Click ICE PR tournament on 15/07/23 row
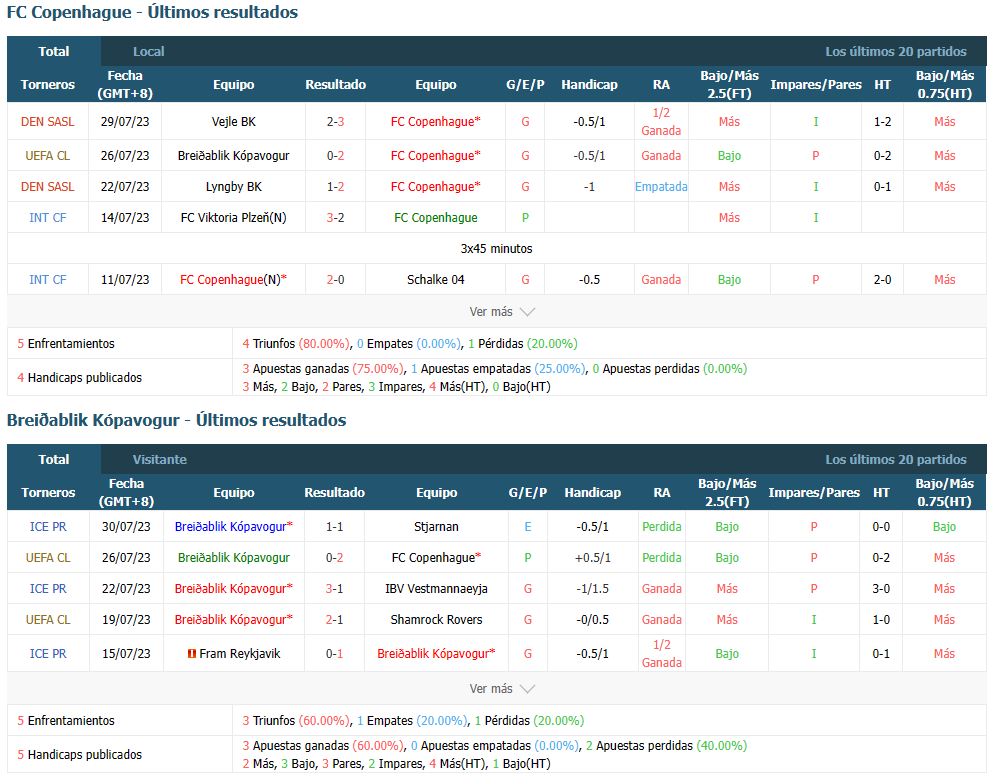 coord(48,653)
